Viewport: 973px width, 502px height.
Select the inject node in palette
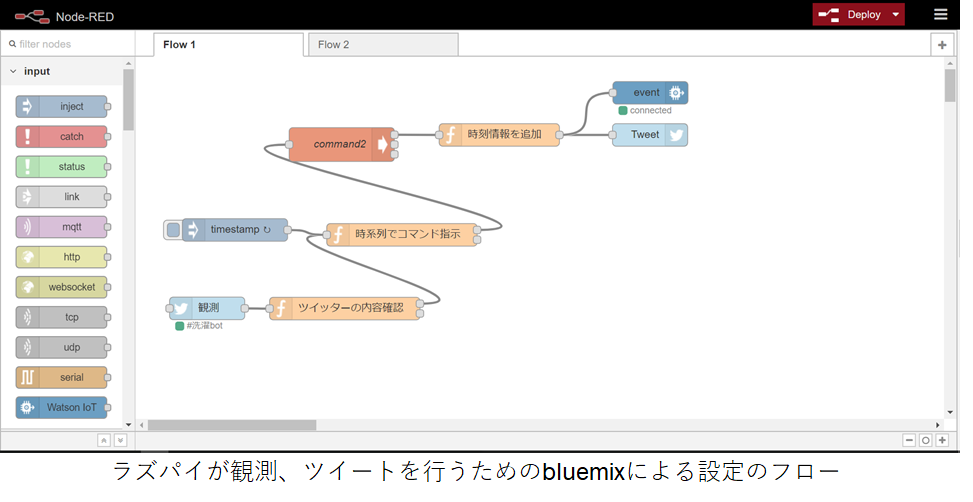(61, 107)
